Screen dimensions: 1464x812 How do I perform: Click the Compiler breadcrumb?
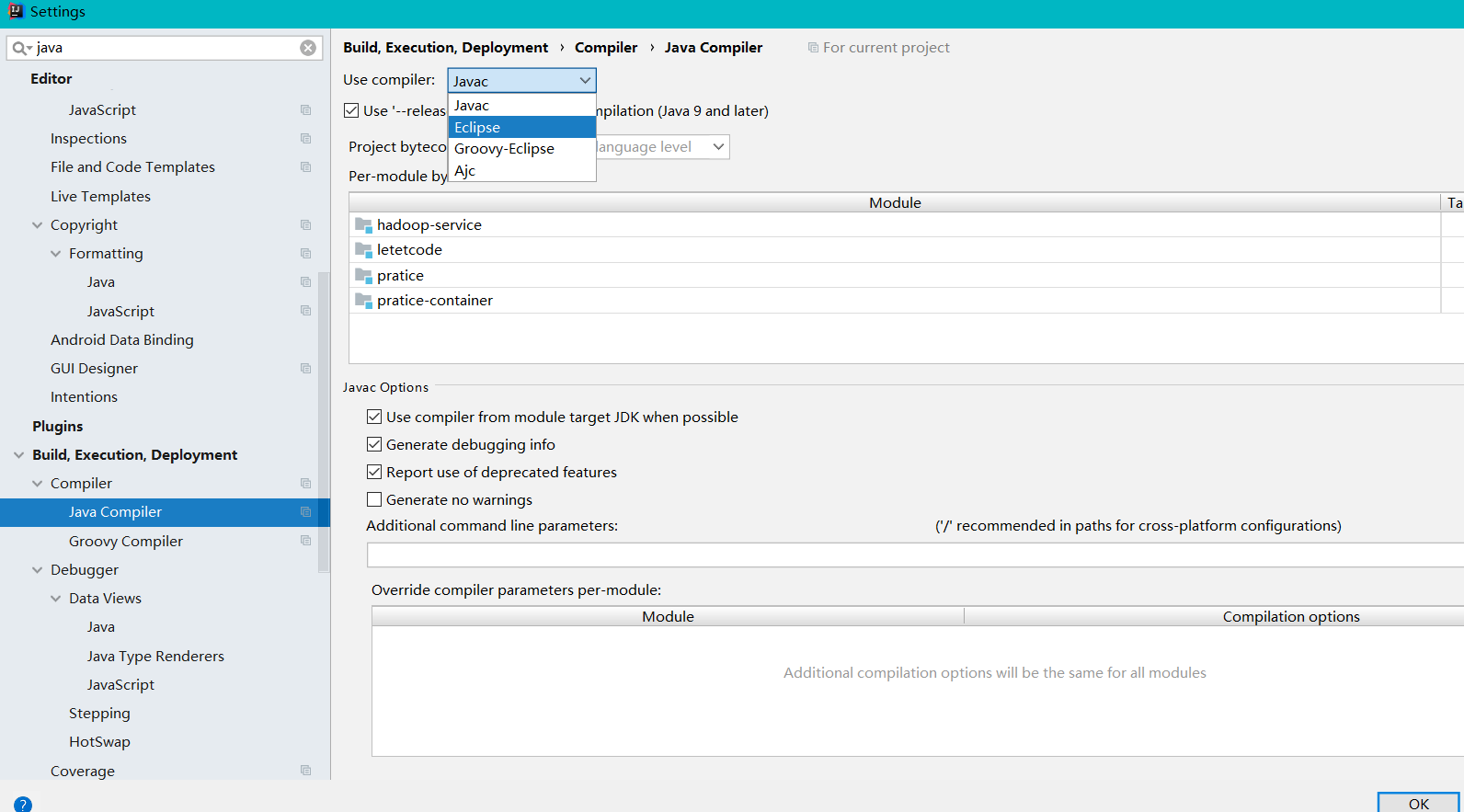tap(606, 47)
